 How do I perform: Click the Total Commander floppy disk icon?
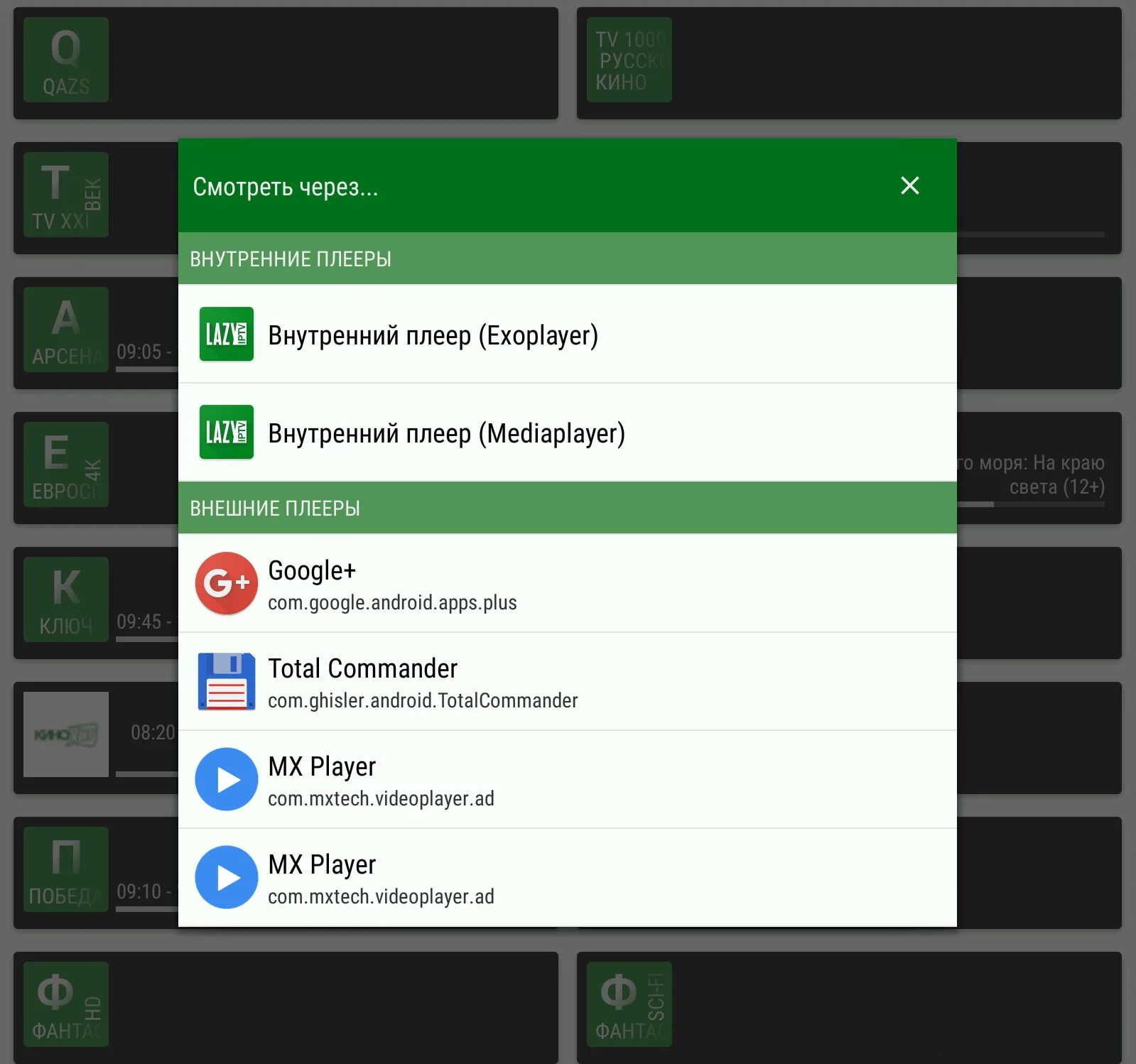click(226, 682)
